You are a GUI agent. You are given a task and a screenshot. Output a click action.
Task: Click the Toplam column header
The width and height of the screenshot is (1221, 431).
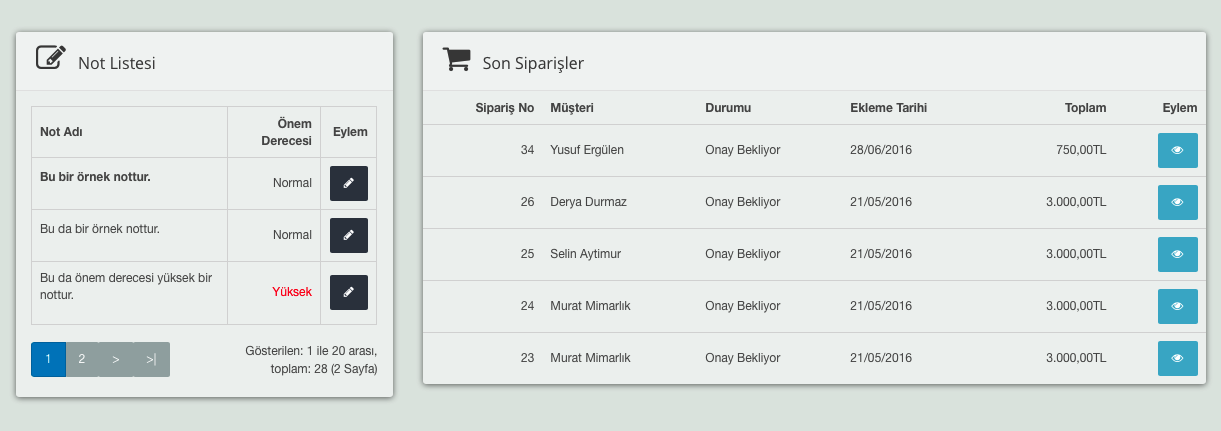[1085, 108]
